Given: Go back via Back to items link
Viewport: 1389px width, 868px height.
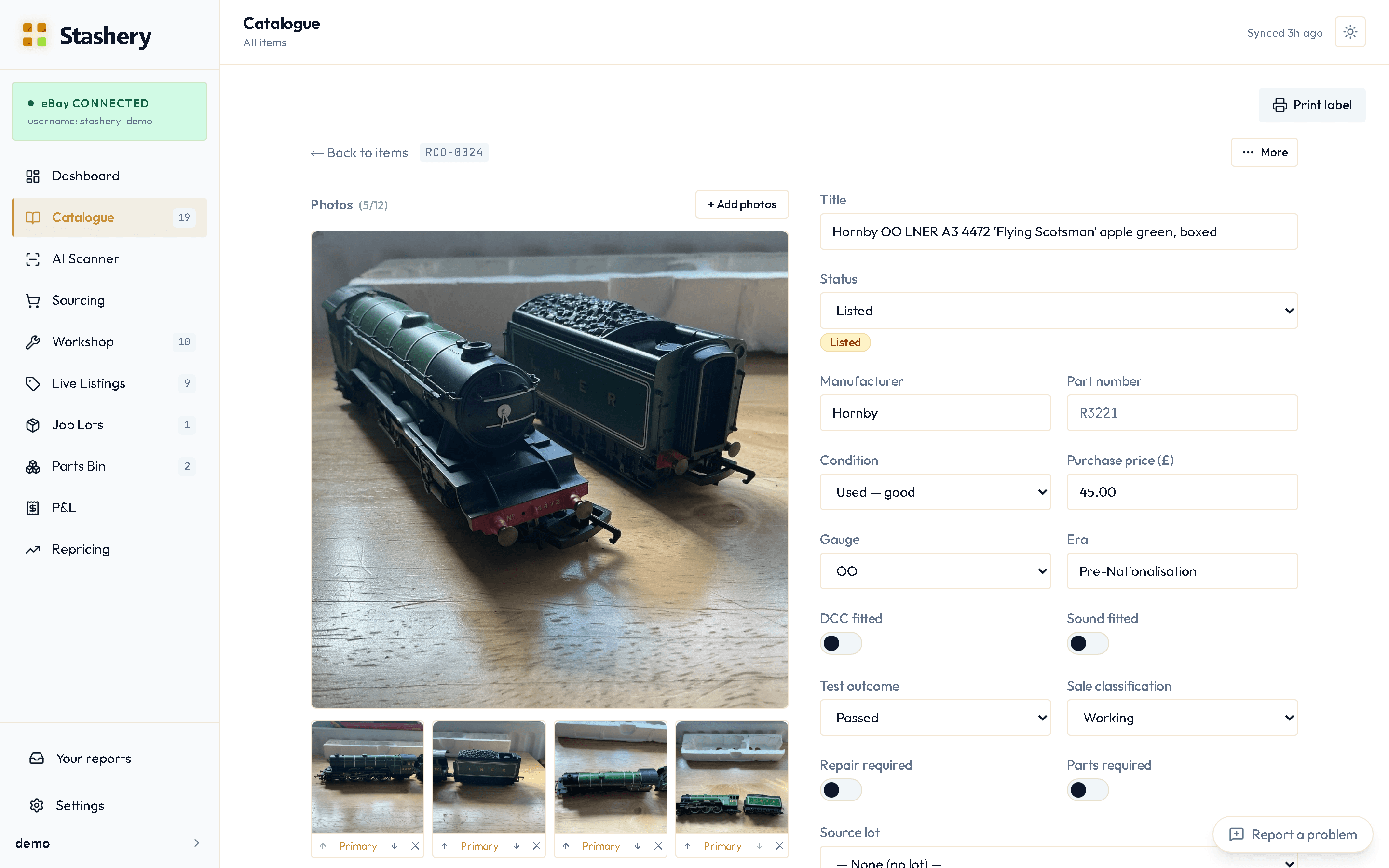Looking at the screenshot, I should pyautogui.click(x=359, y=153).
